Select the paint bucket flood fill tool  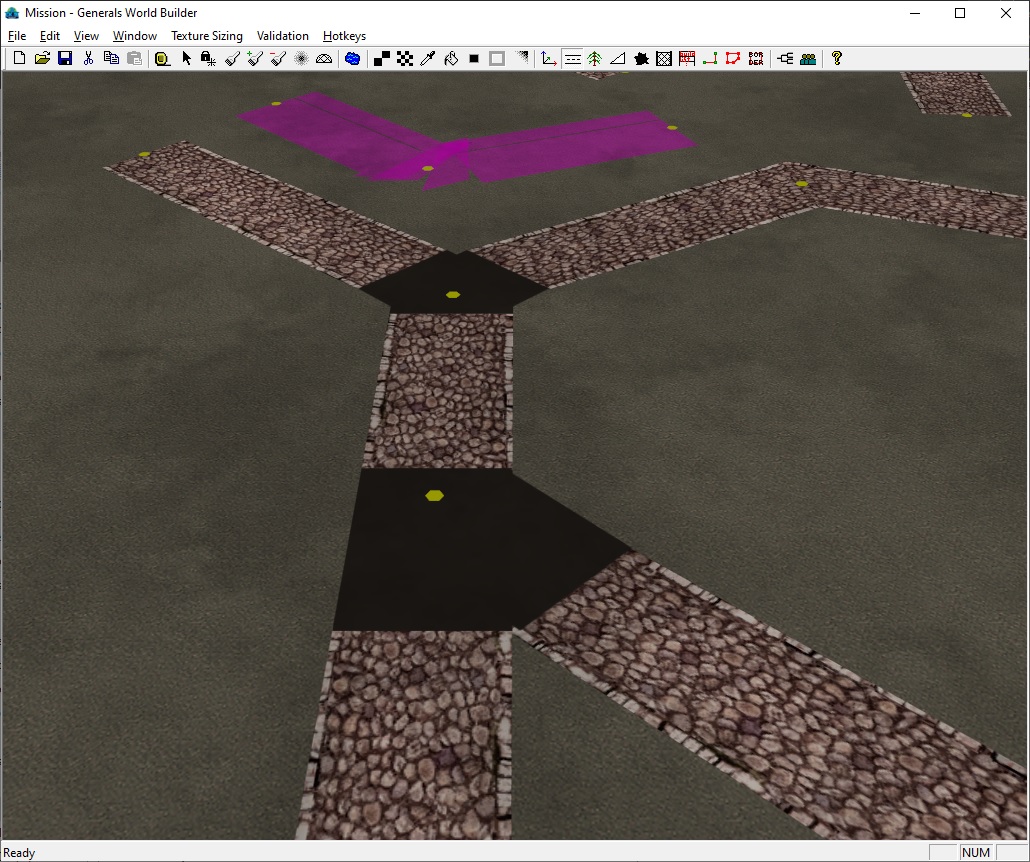pos(451,58)
